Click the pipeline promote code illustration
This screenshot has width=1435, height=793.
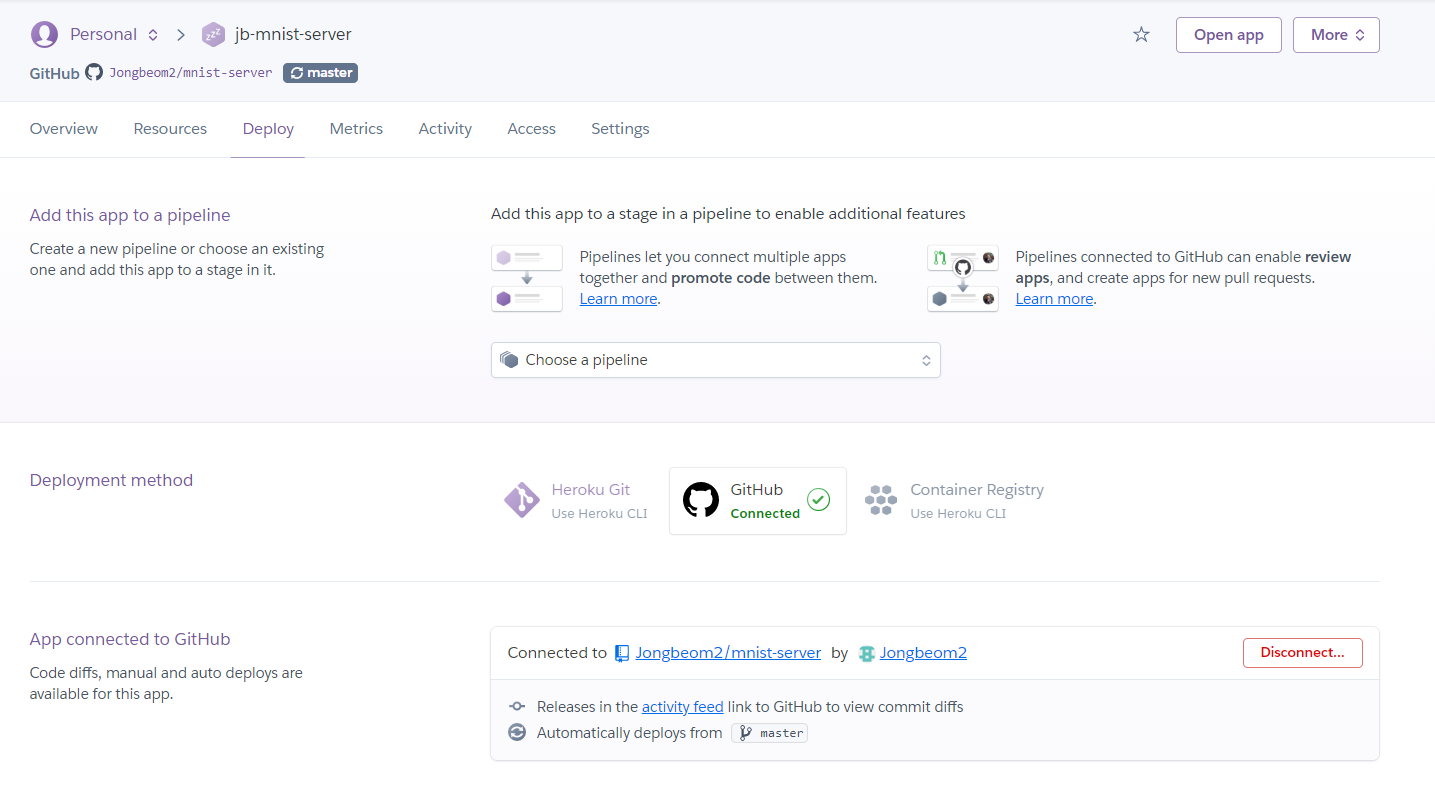[x=527, y=279]
